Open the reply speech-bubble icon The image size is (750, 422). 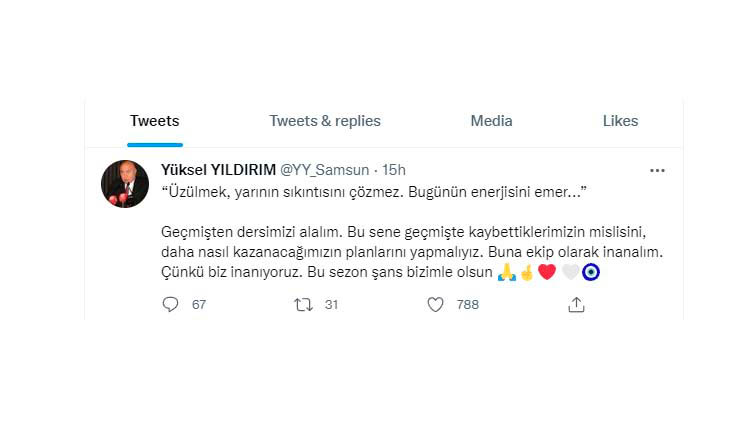(x=170, y=304)
